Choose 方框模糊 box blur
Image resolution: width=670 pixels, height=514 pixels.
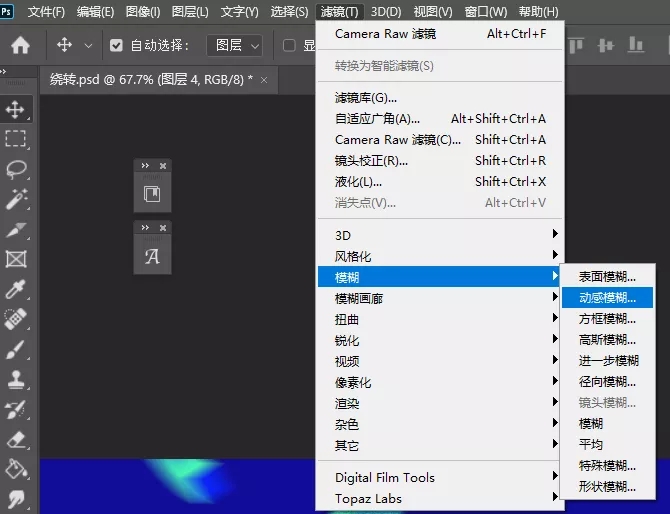[x=607, y=318]
